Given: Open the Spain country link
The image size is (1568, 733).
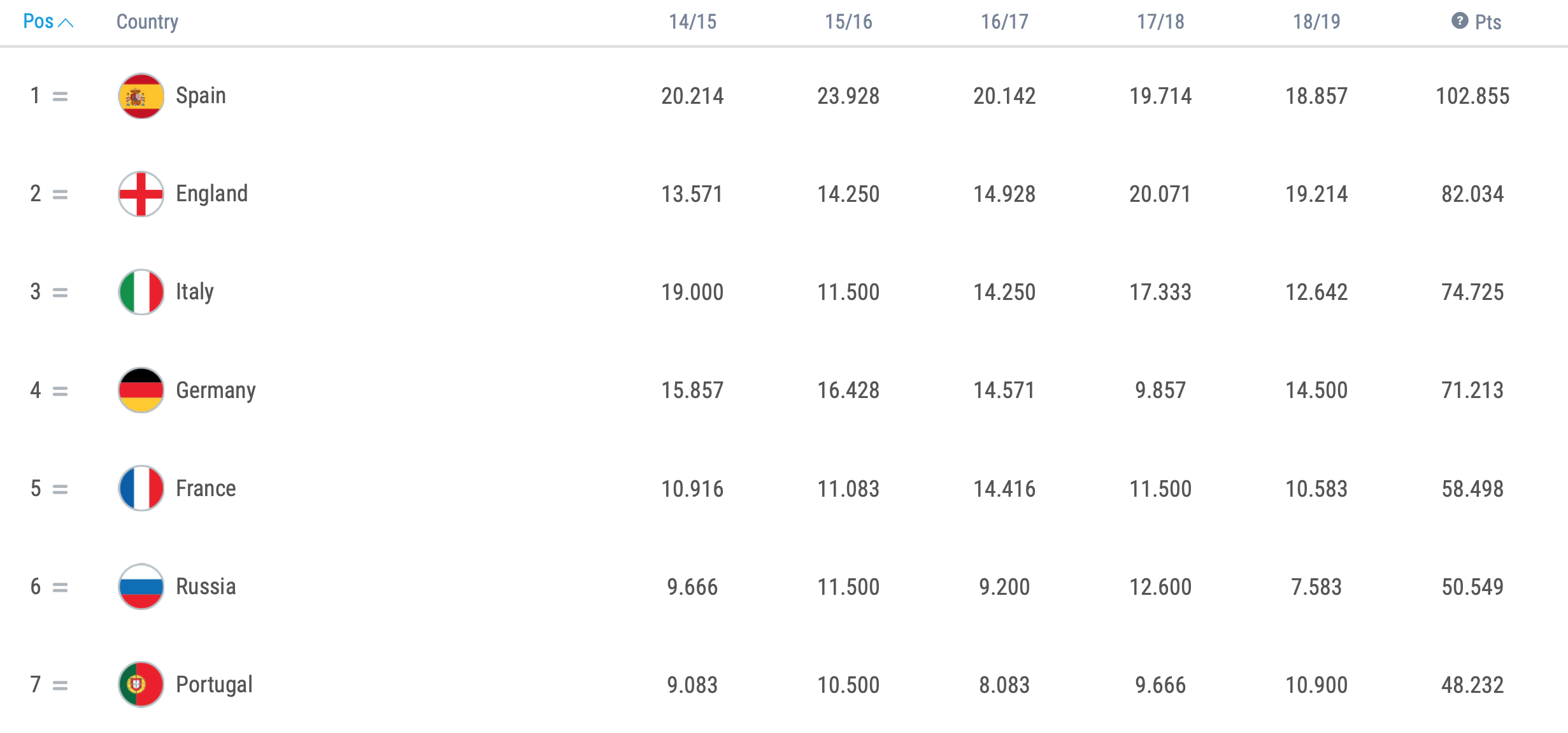Looking at the screenshot, I should tap(201, 96).
